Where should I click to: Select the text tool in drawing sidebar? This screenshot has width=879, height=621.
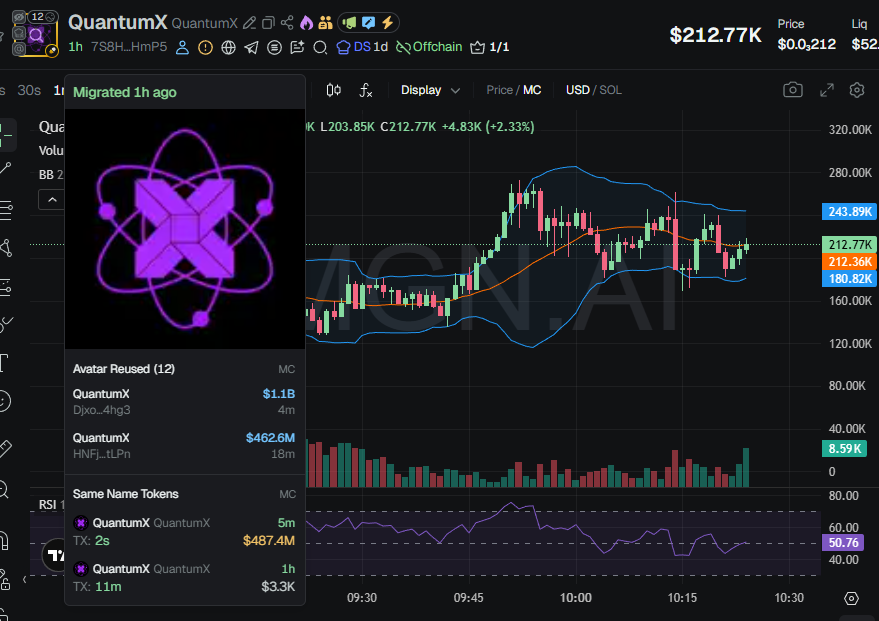click(5, 362)
